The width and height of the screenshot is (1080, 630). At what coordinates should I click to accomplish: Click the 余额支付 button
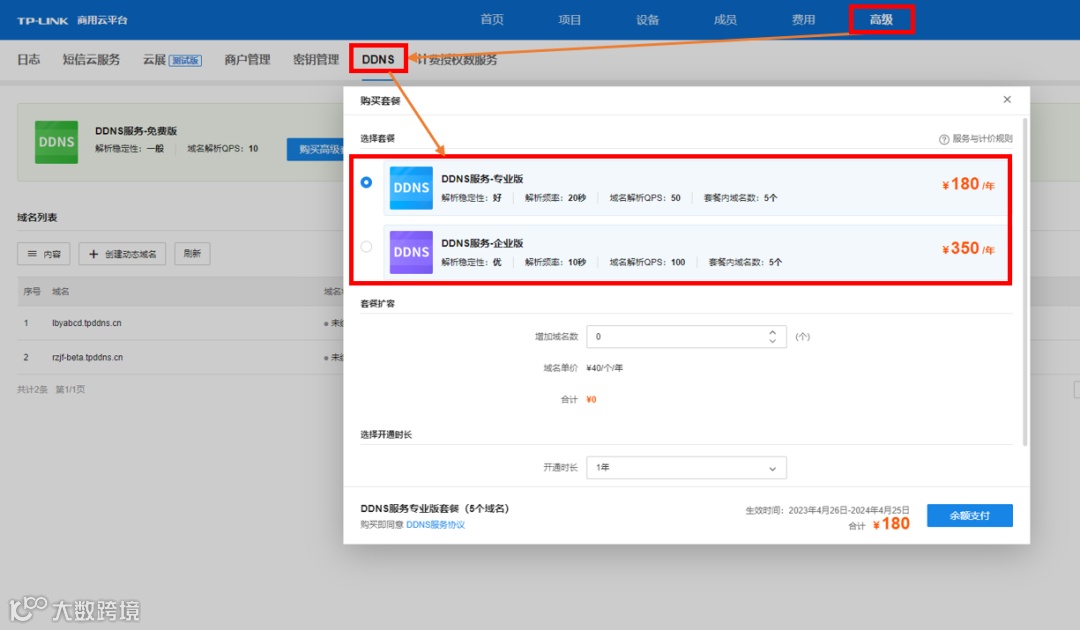[x=970, y=516]
